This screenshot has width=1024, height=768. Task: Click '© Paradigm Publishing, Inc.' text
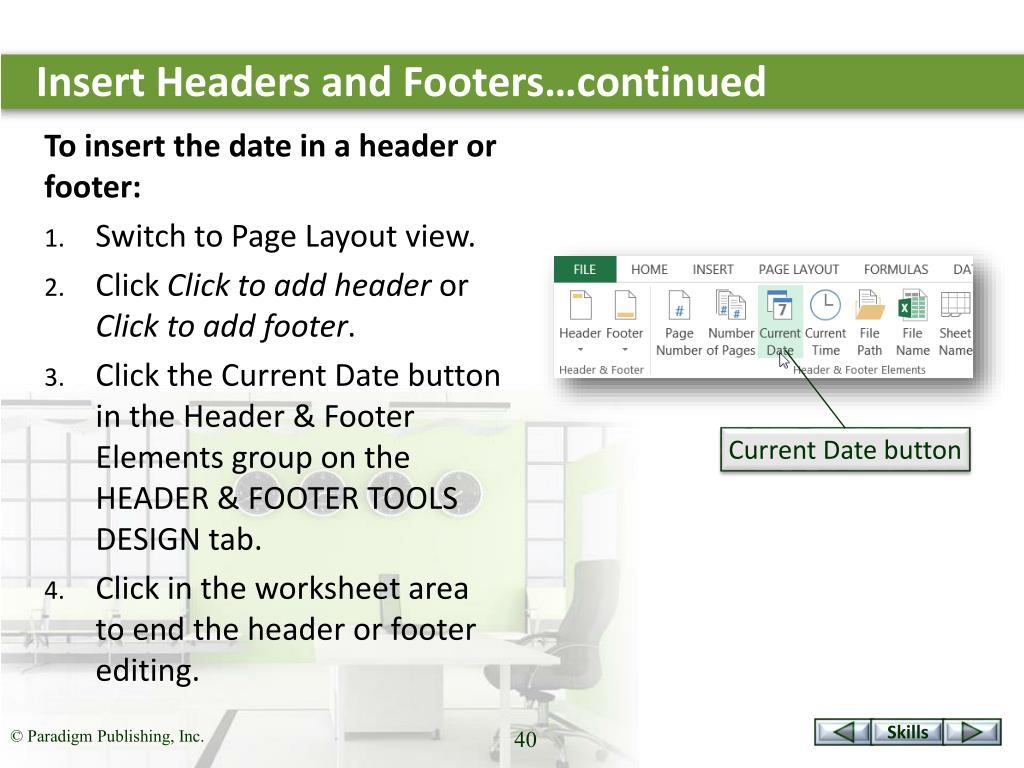[107, 736]
